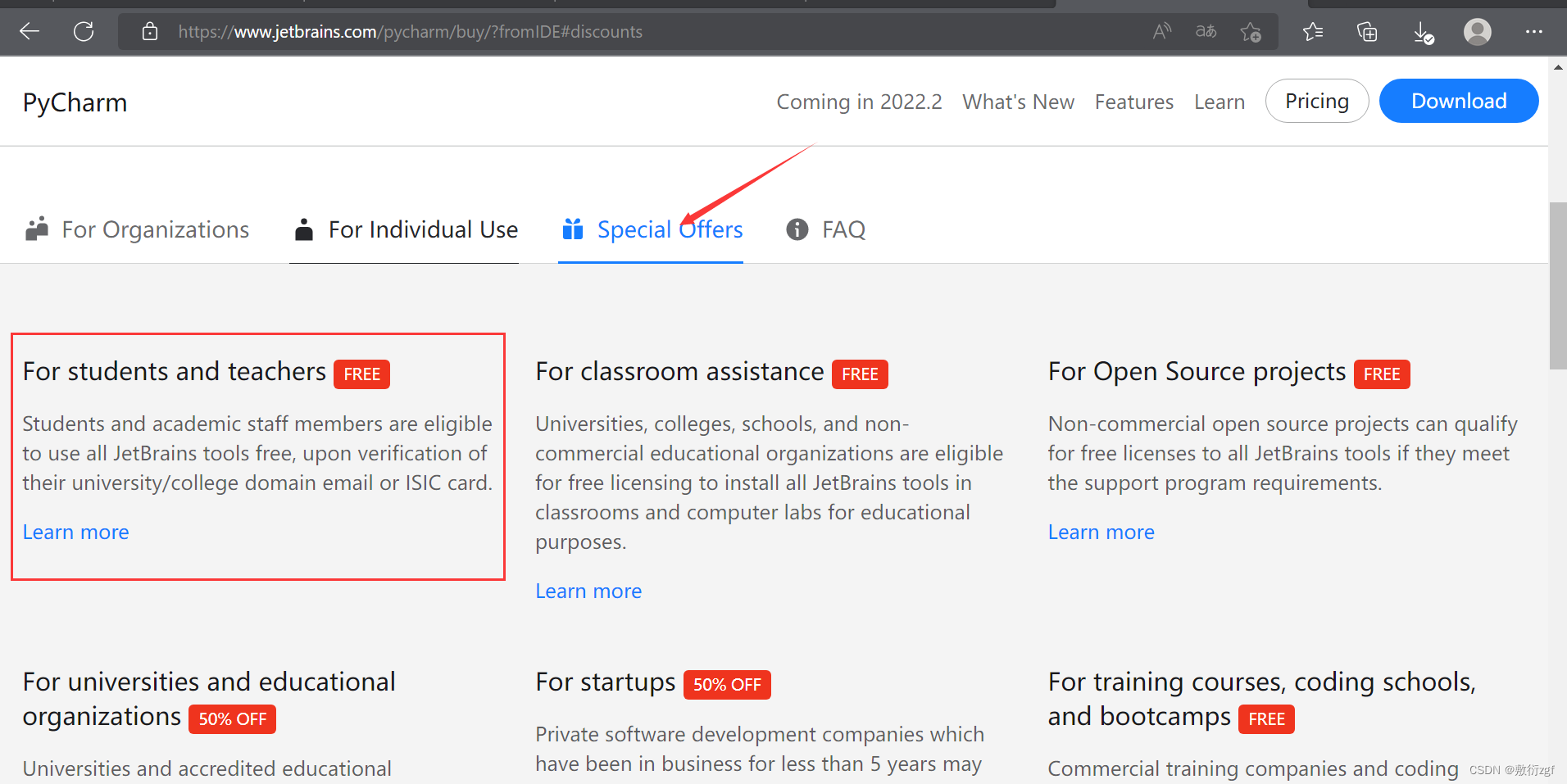
Task: Click the organizations people icon
Action: tap(37, 229)
